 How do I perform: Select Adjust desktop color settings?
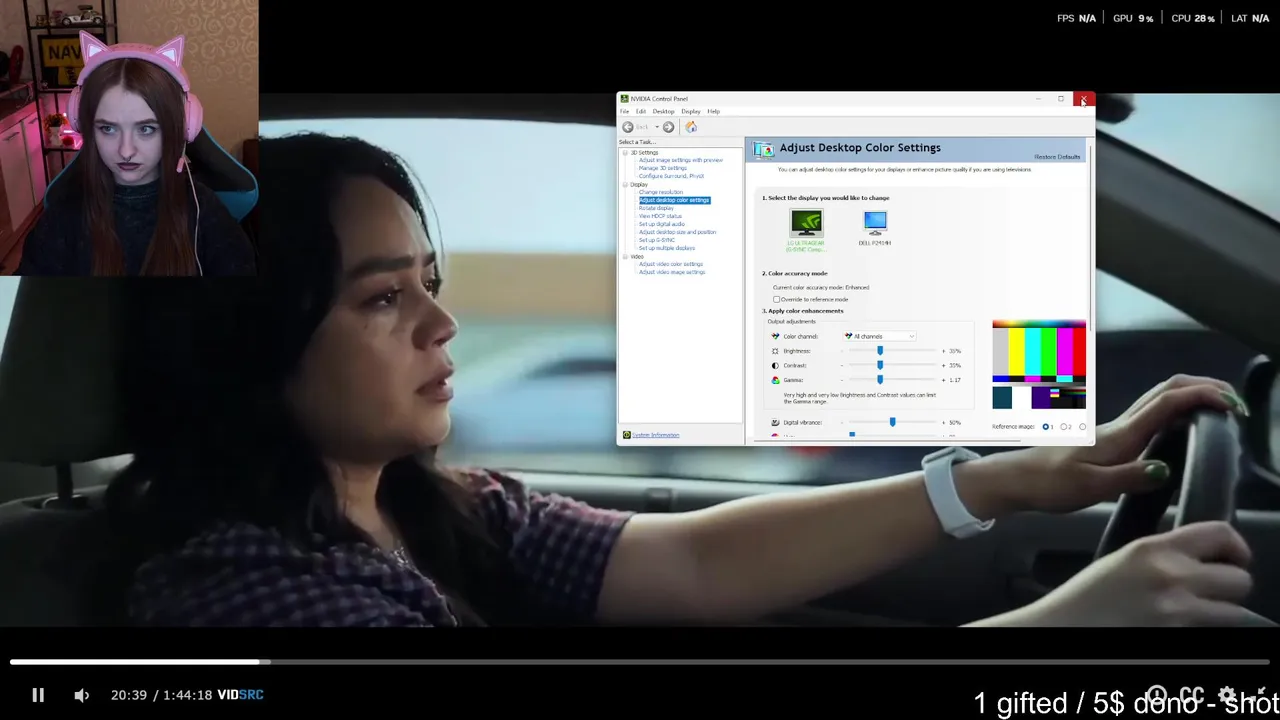674,200
